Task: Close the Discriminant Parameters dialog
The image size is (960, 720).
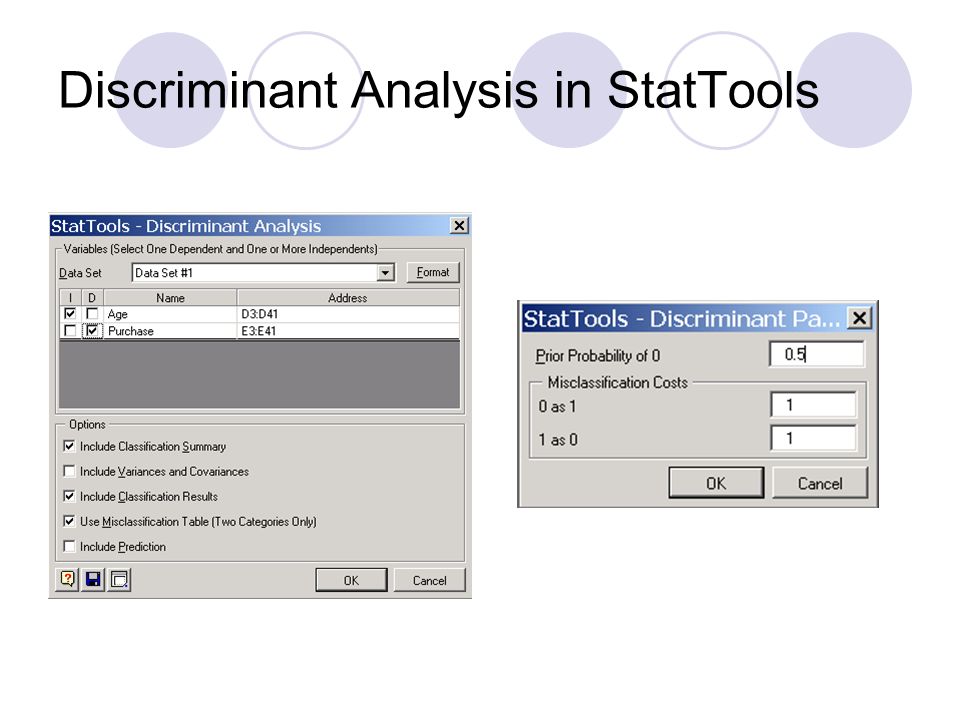Action: pyautogui.click(x=860, y=318)
